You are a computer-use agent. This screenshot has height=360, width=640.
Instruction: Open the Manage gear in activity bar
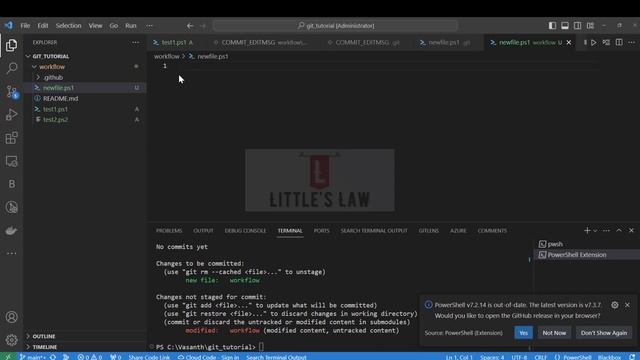(11, 340)
